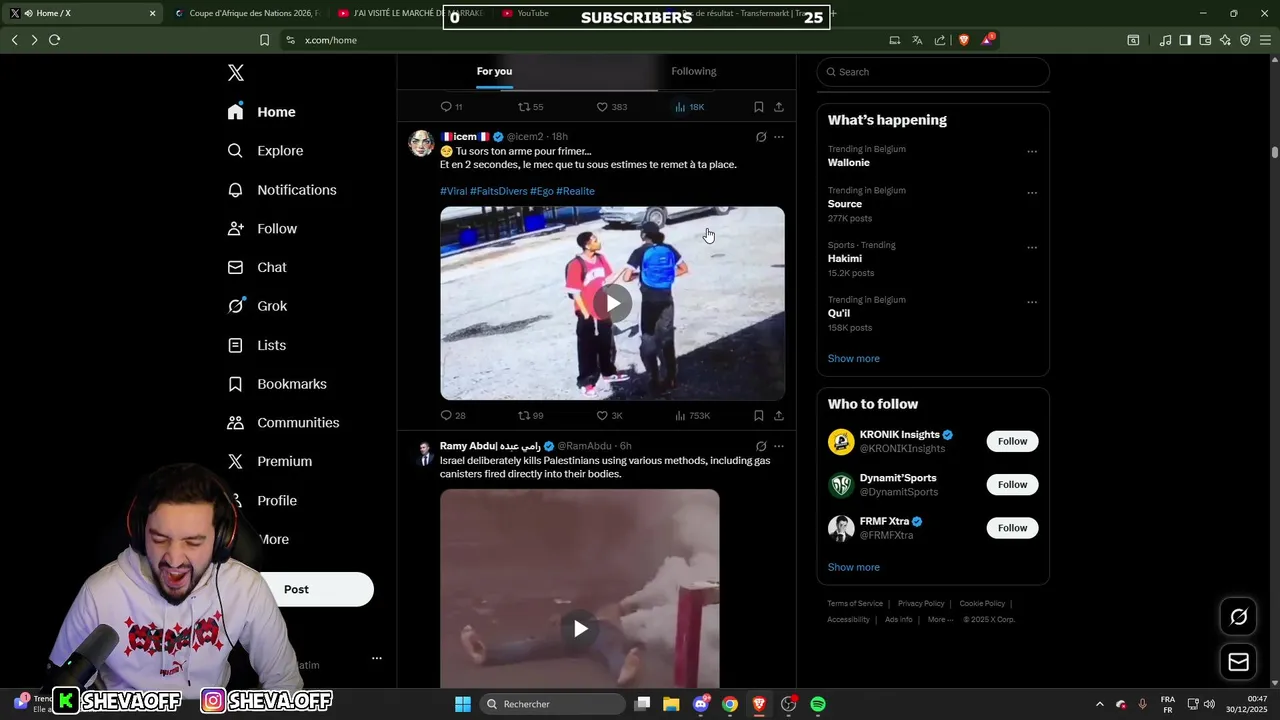Follow KRONIK Insights
This screenshot has width=1280, height=720.
[1012, 441]
